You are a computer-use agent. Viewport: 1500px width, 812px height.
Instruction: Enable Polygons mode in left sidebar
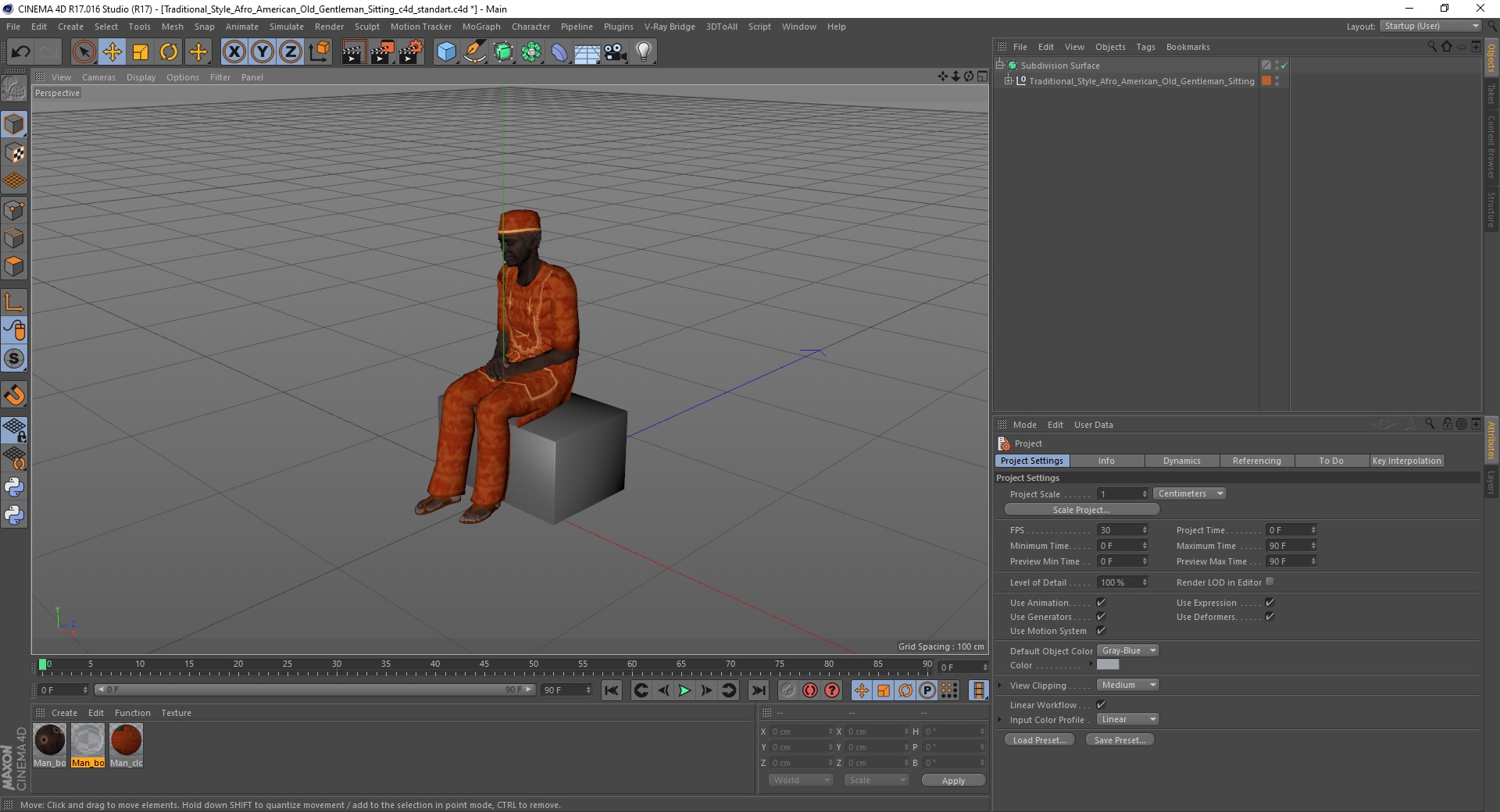click(14, 266)
